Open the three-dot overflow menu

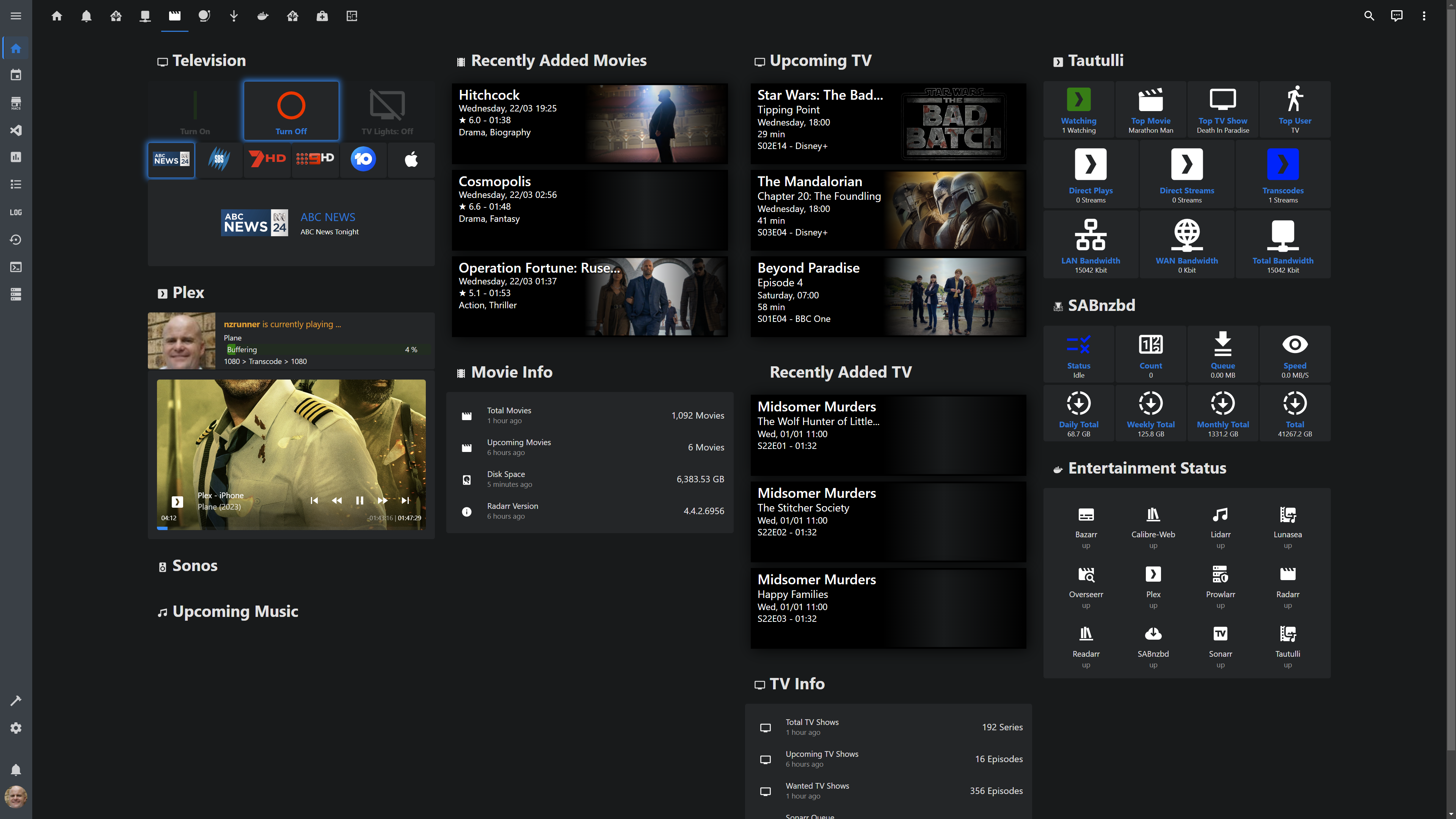[1424, 16]
